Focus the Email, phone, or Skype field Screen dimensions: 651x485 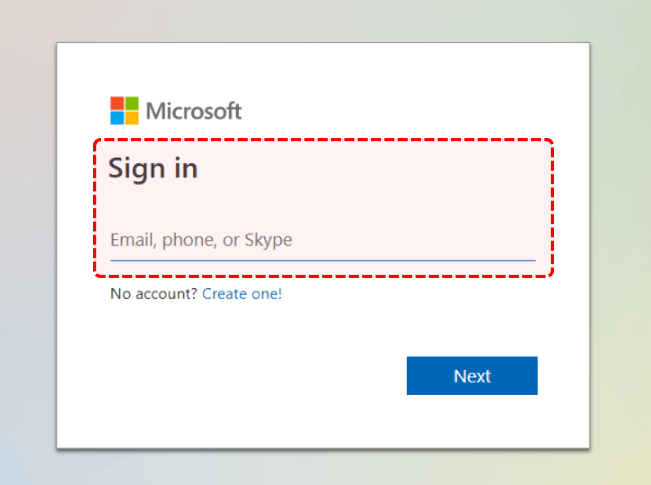point(323,240)
